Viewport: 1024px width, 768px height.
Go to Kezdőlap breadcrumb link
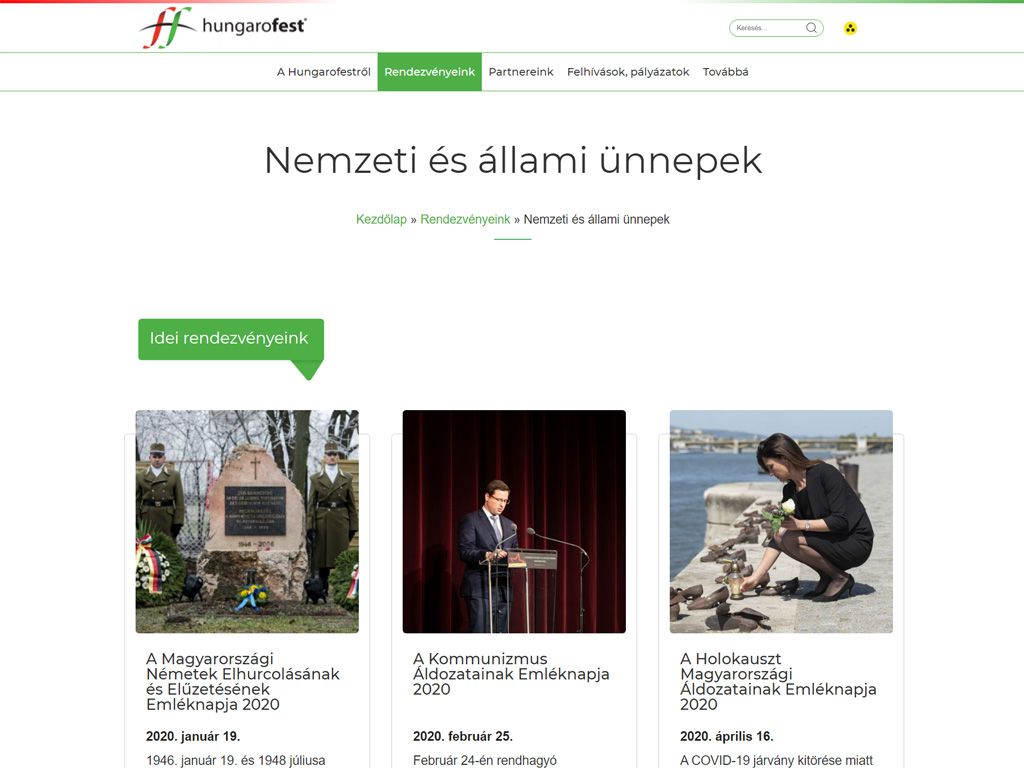[x=381, y=219]
